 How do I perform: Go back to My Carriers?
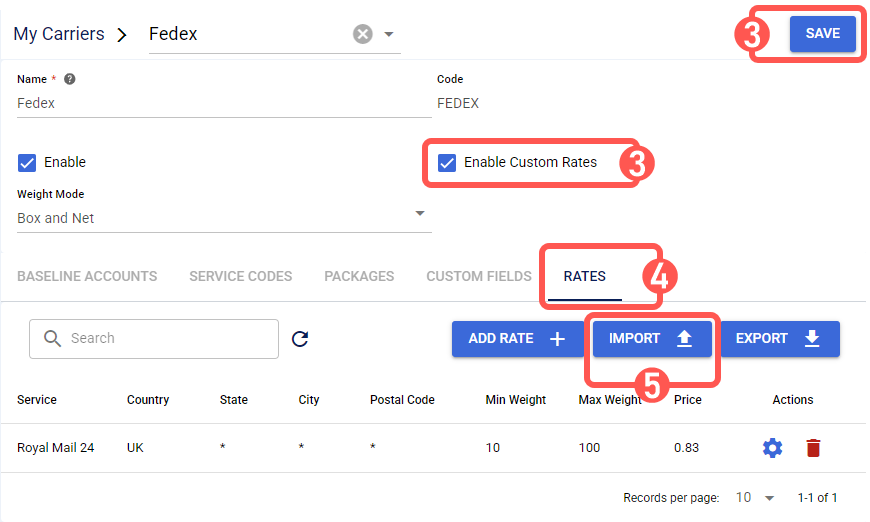[x=59, y=34]
